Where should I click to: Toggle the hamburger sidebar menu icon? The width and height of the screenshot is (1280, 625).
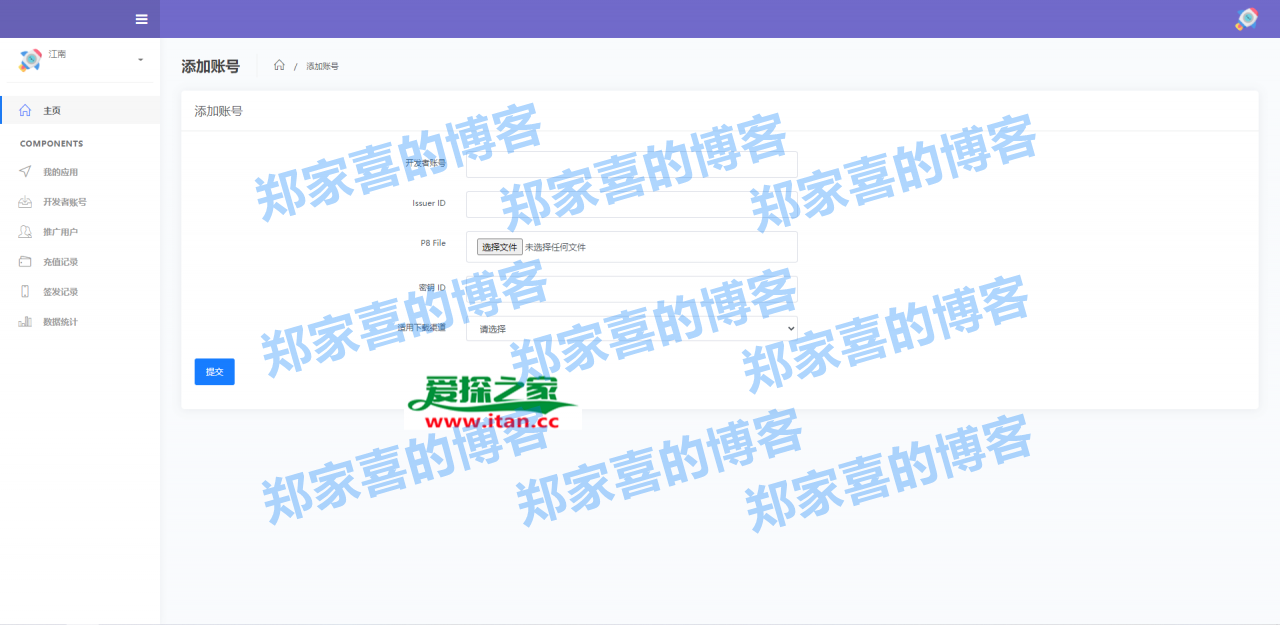pos(141,19)
